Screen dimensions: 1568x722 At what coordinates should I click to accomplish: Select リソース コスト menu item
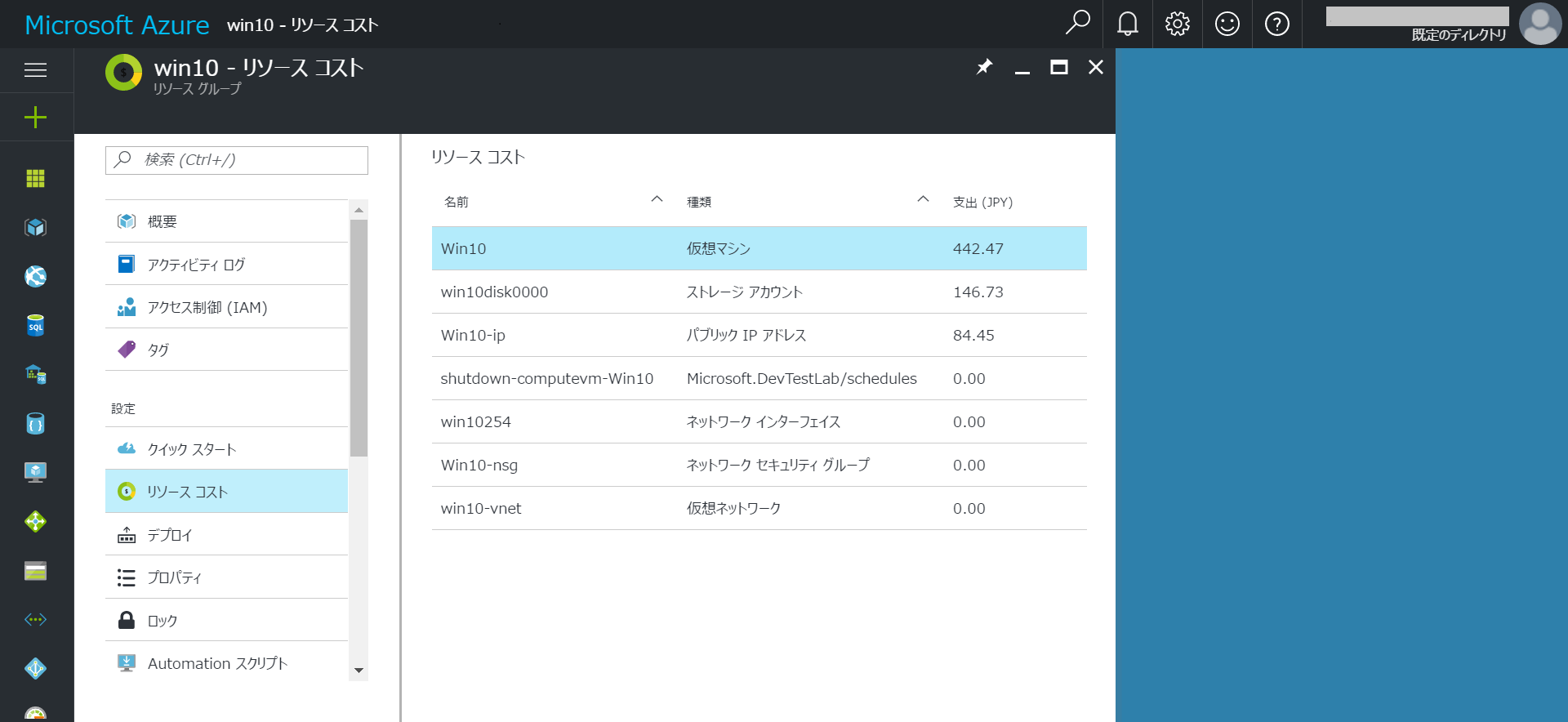[226, 491]
